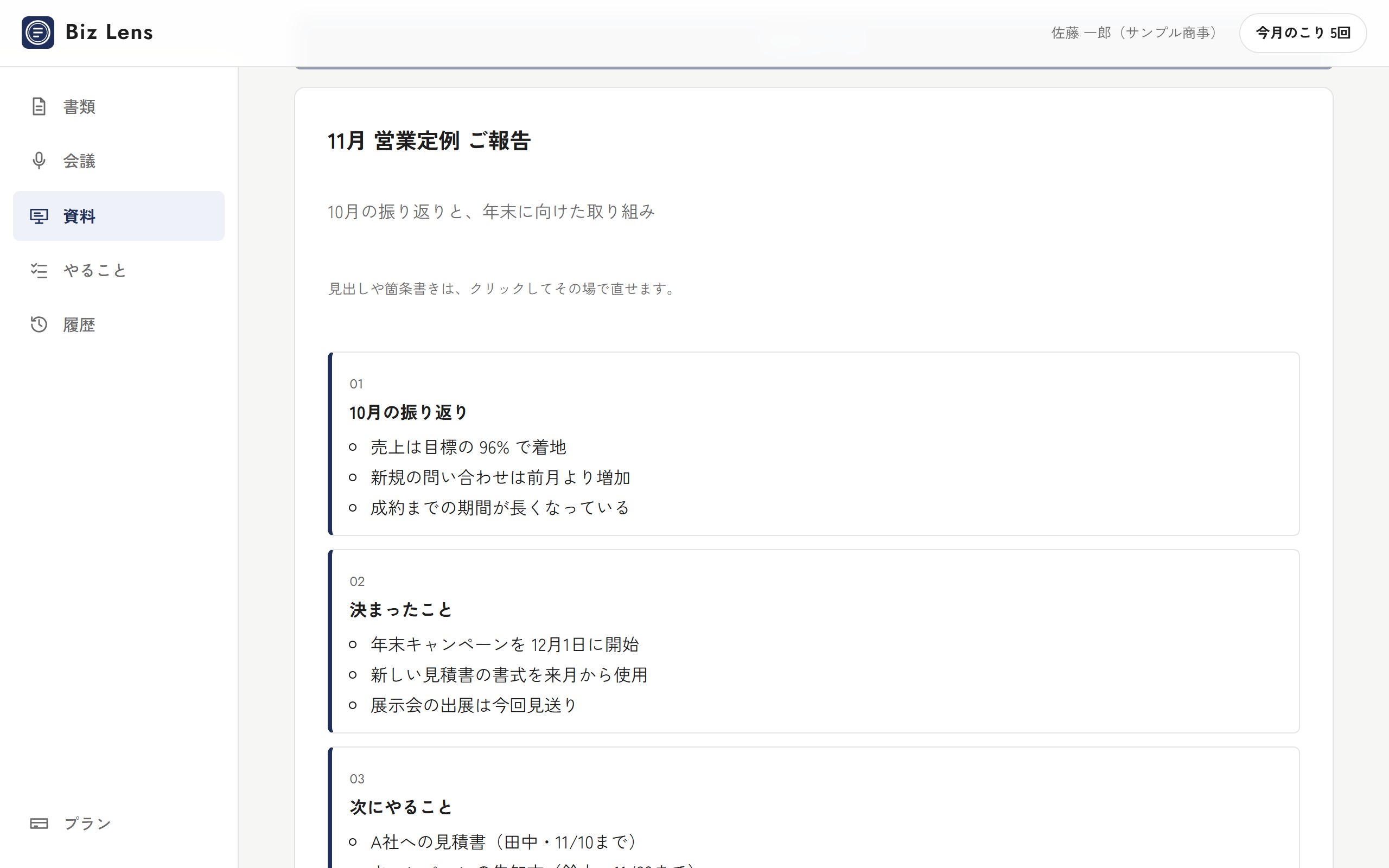The image size is (1389, 868).
Task: Edit bullet 新しい見積書の書式を来月から使用
Action: 509,675
